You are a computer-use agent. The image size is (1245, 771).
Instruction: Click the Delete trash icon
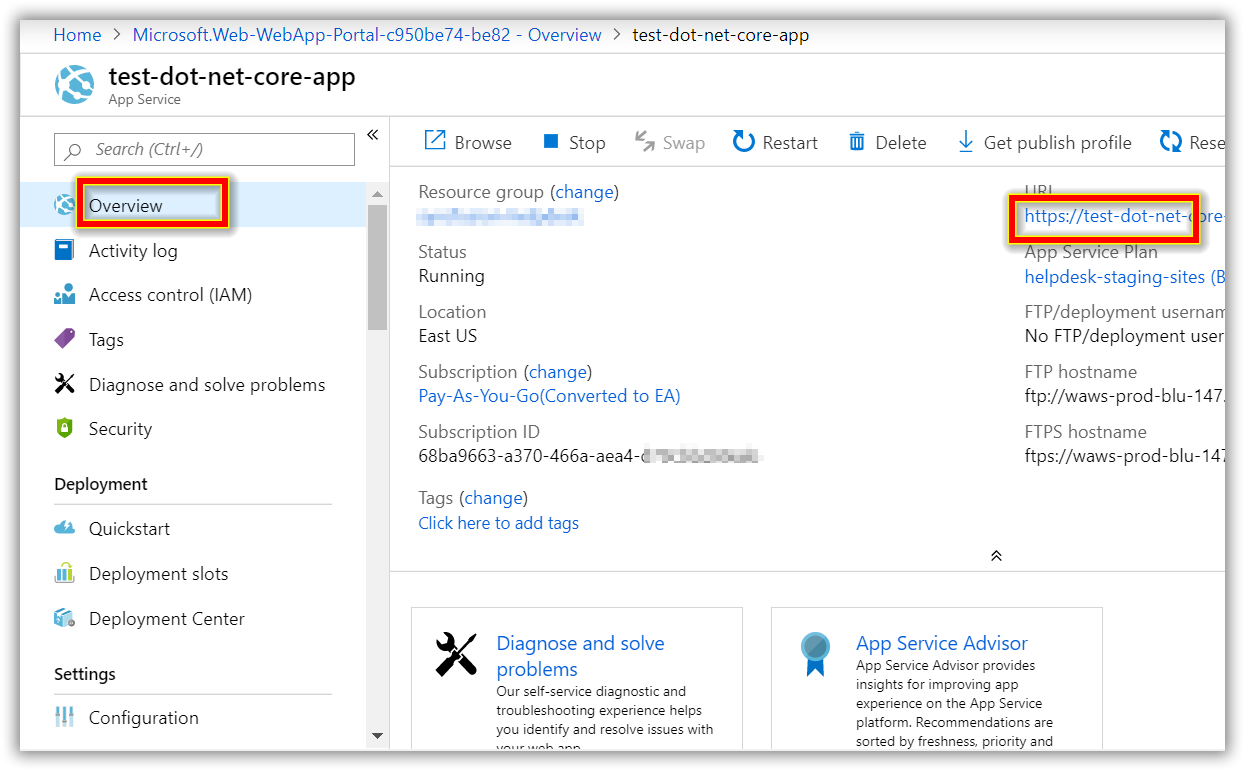click(857, 142)
